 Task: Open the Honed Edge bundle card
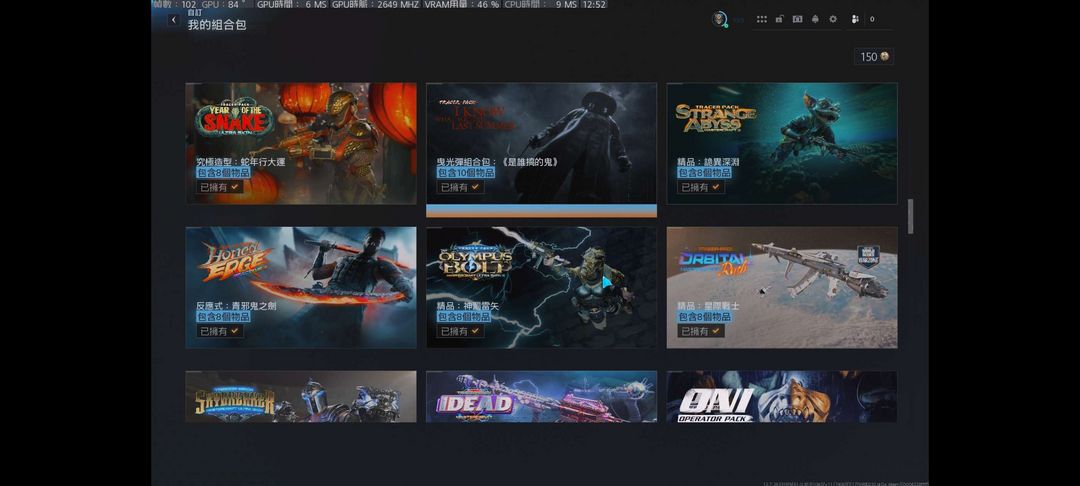(301, 287)
